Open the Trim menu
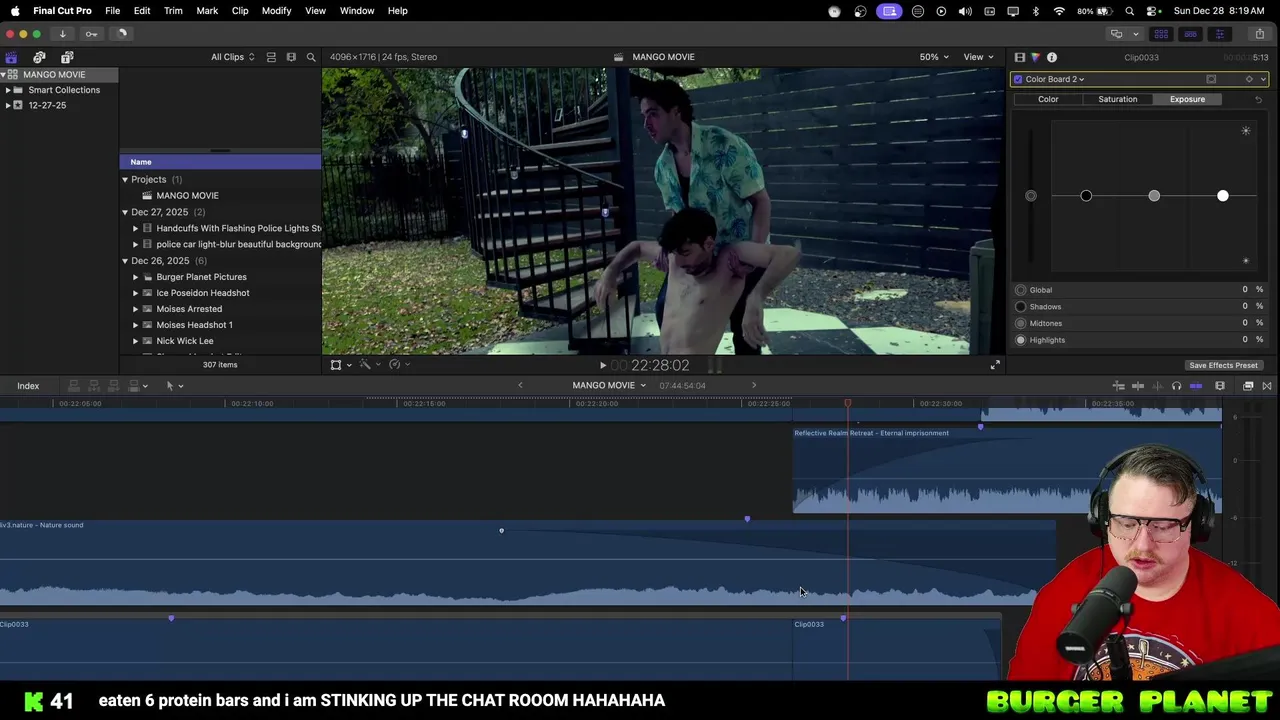Screen dimensions: 1280x720 point(173,11)
